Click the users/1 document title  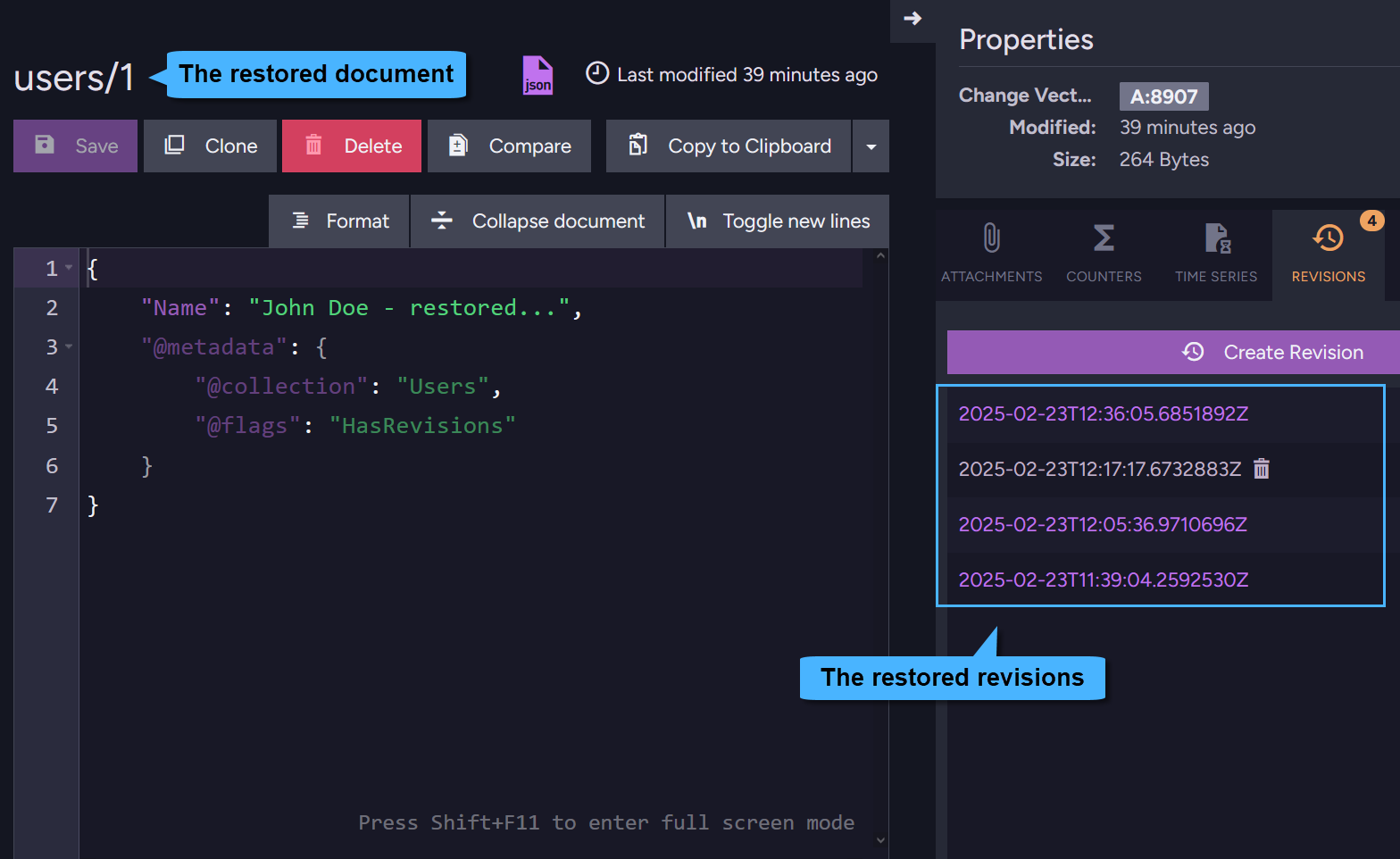click(74, 78)
